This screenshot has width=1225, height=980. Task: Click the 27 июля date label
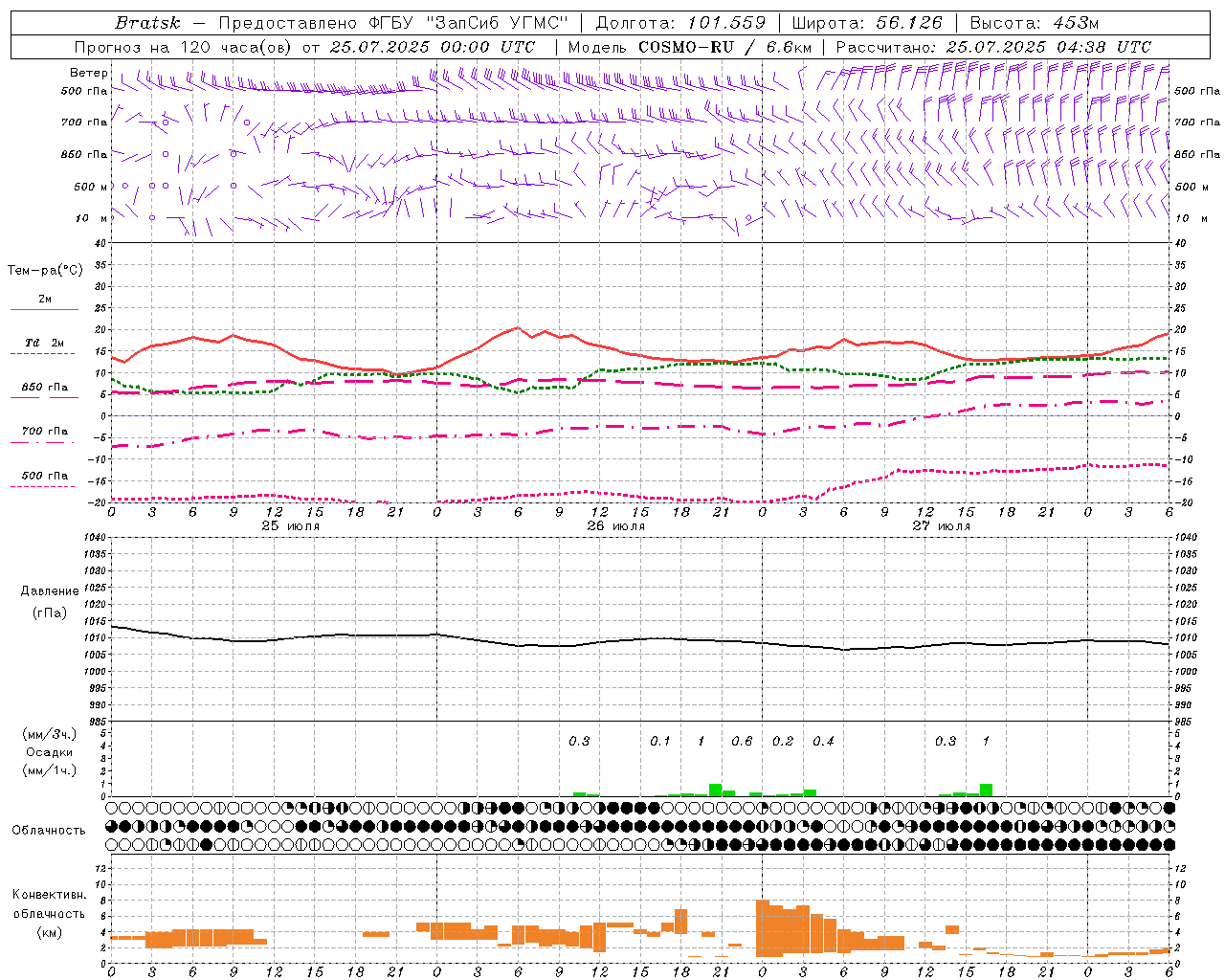[942, 526]
